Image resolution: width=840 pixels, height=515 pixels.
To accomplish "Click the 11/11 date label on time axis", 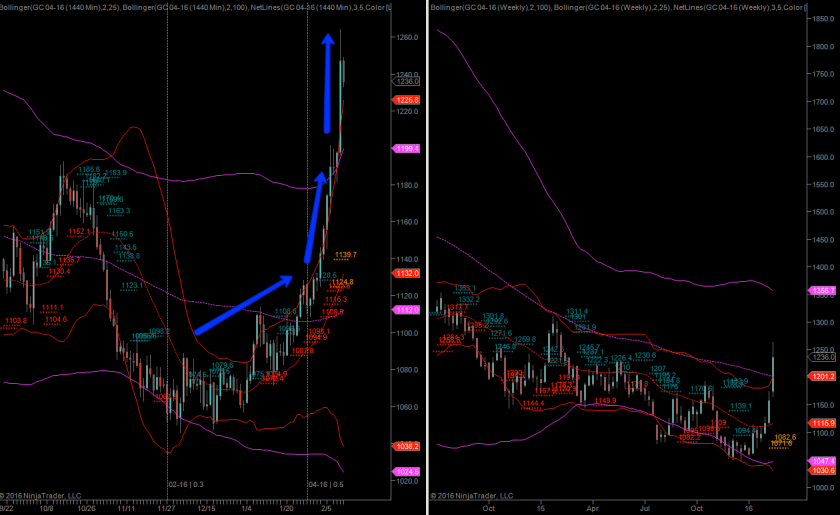I will [x=126, y=508].
